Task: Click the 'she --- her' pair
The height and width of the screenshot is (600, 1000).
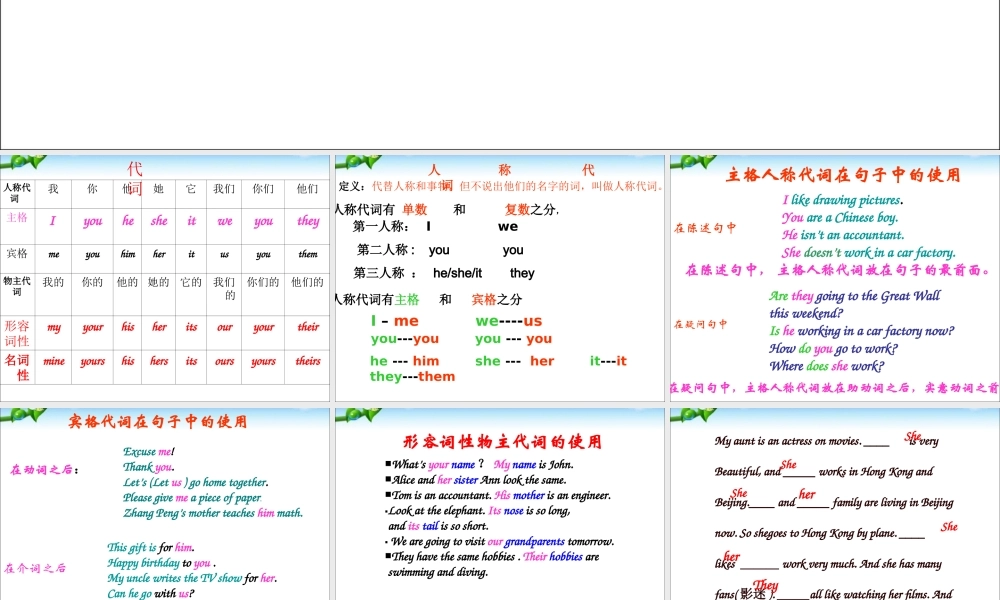Action: pos(514,361)
